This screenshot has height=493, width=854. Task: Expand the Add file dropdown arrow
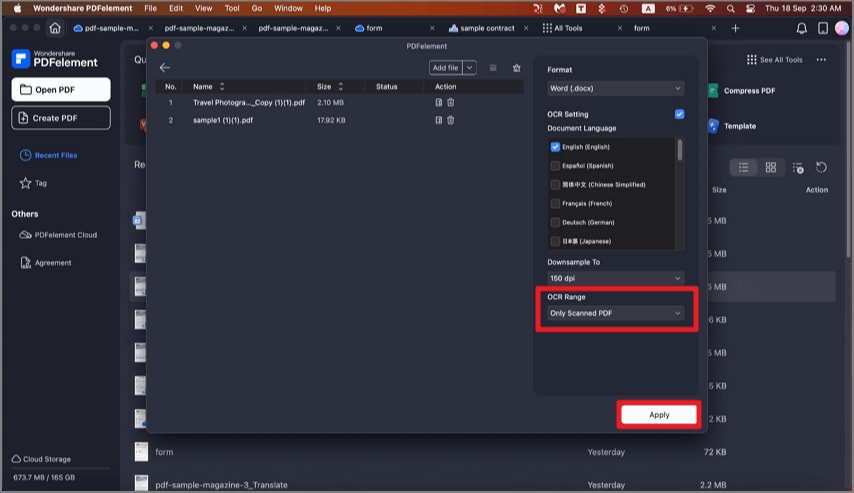click(469, 68)
